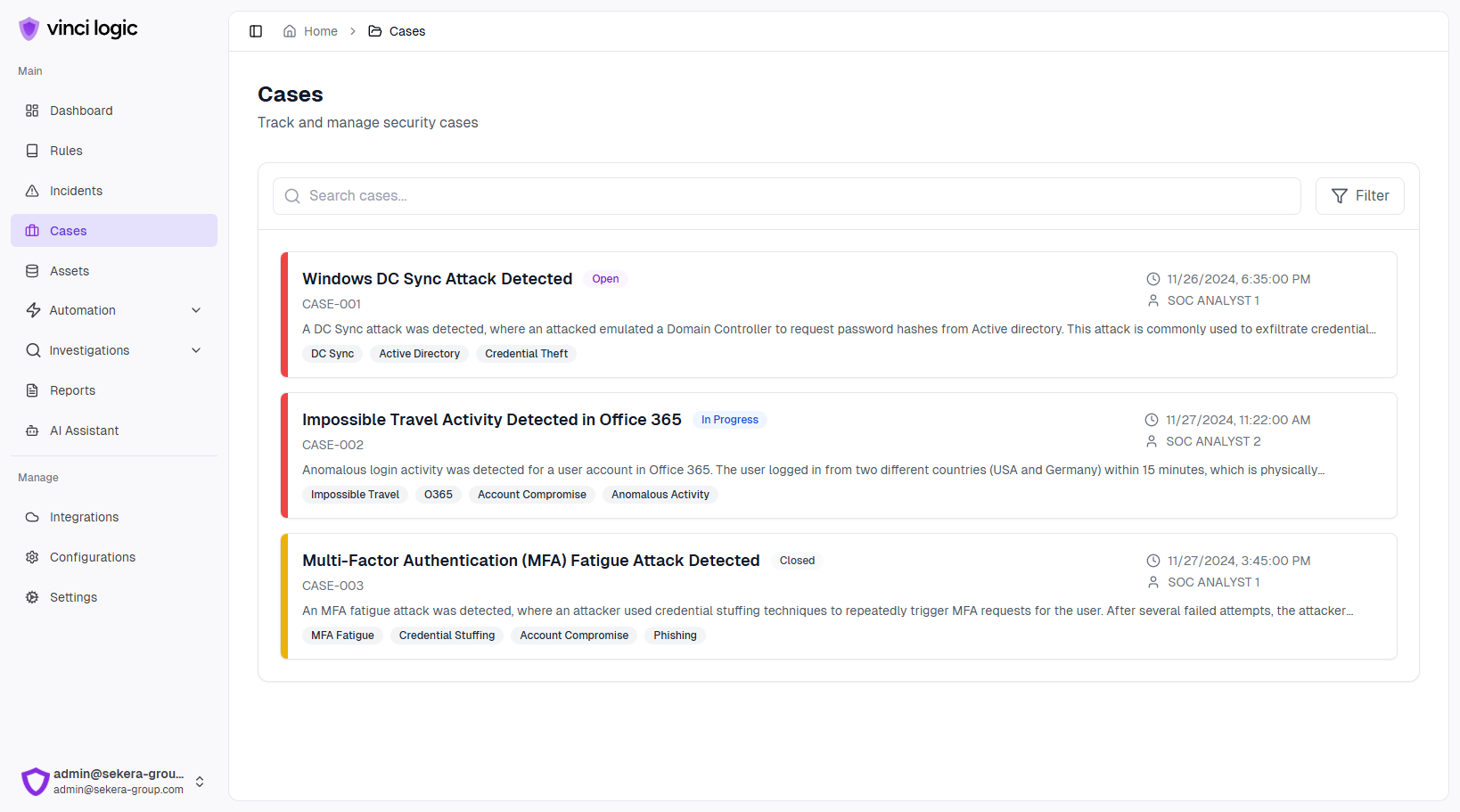This screenshot has height=812, width=1460.
Task: Open the Integrations cloud icon
Action: 32,517
